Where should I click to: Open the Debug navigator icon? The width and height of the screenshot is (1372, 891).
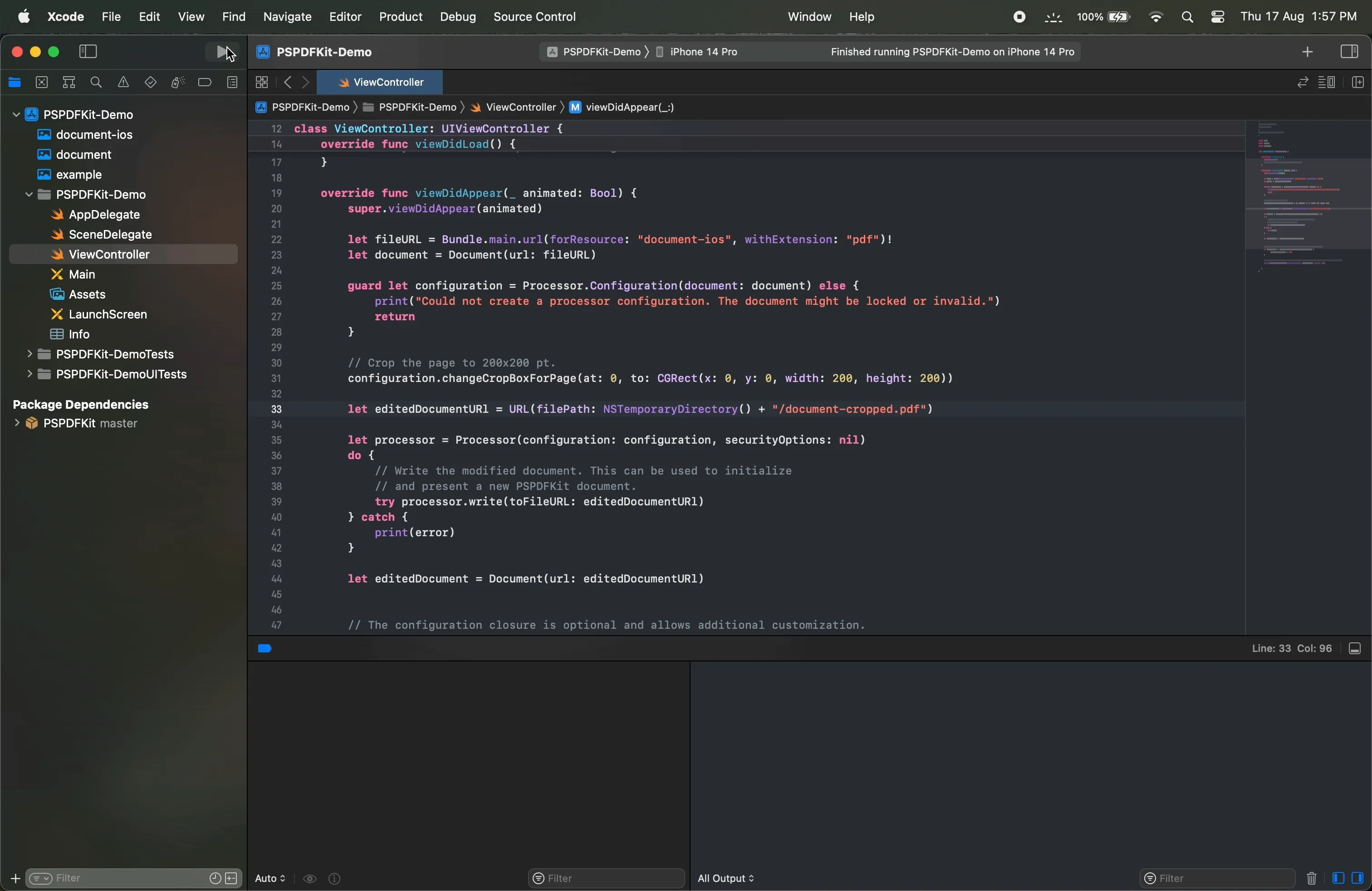[x=177, y=83]
